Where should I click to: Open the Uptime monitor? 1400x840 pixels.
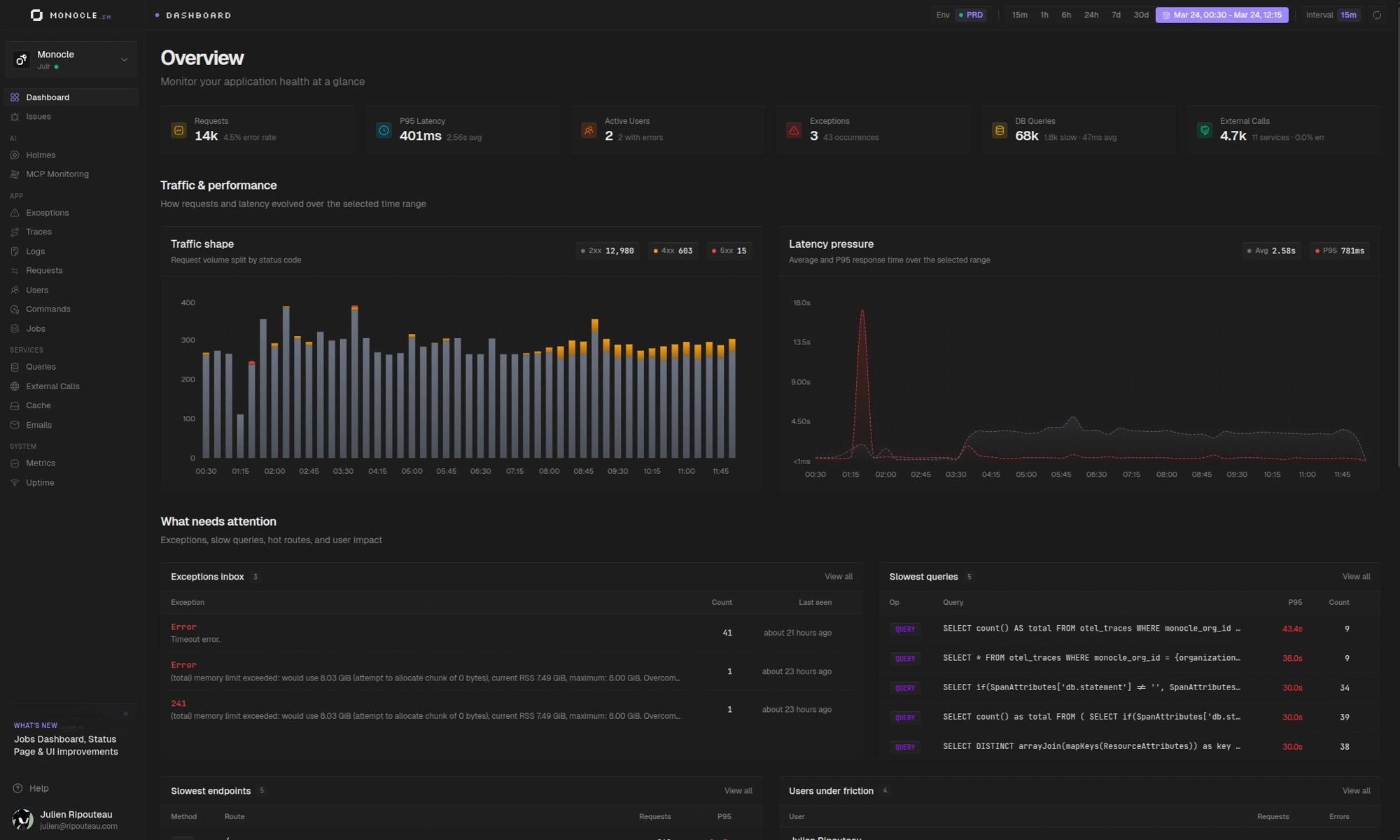click(x=41, y=482)
